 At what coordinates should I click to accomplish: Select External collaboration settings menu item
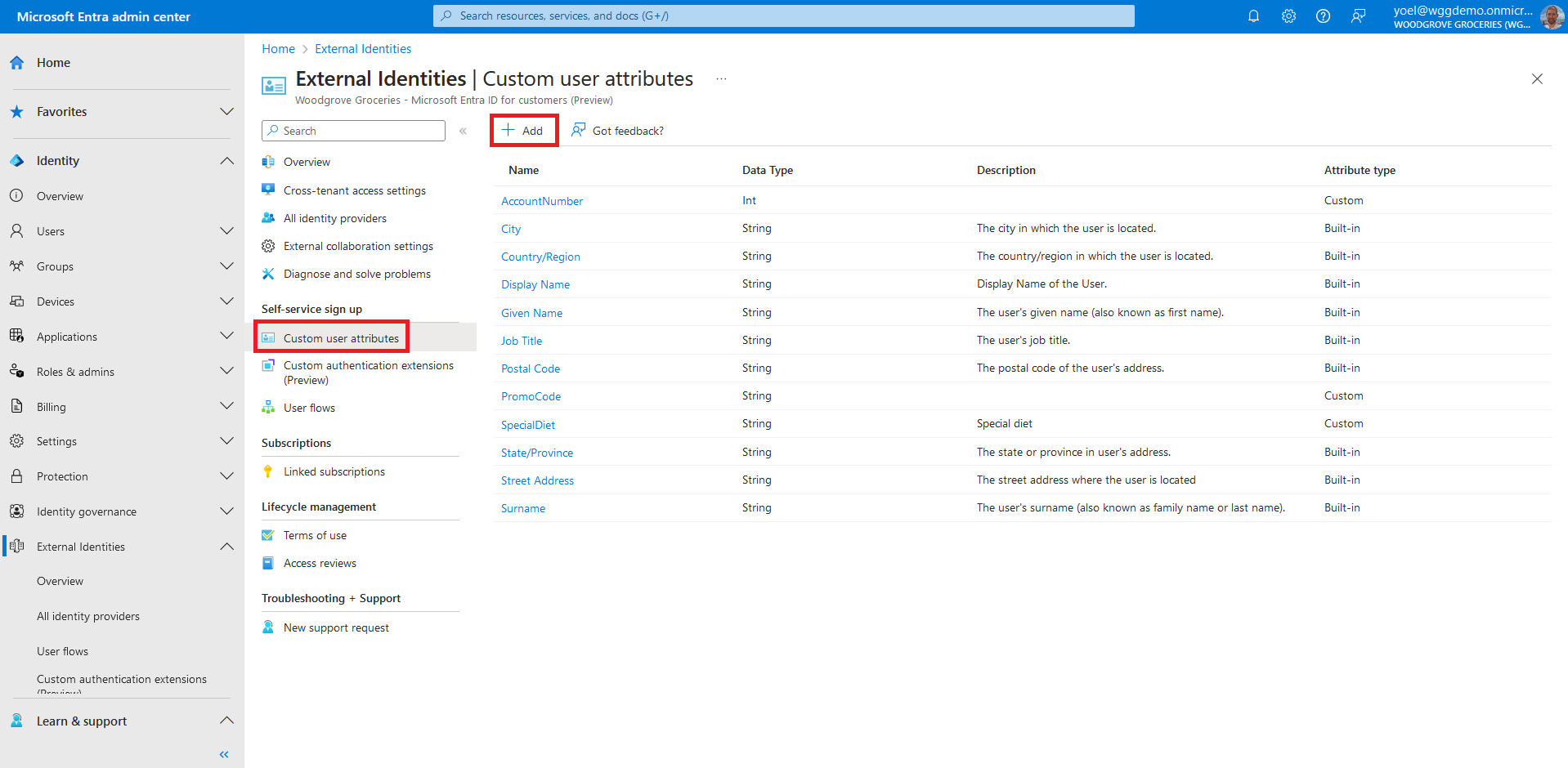(358, 246)
